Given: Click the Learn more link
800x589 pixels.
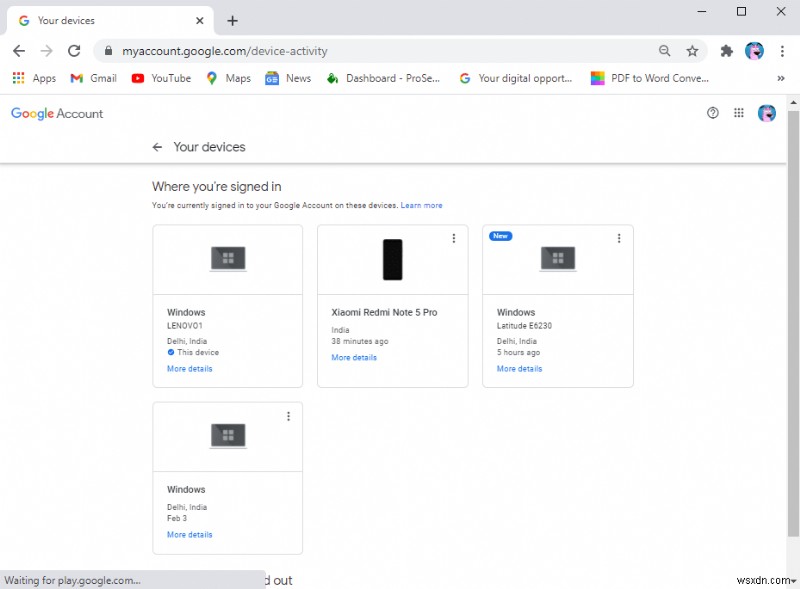Looking at the screenshot, I should tap(422, 205).
